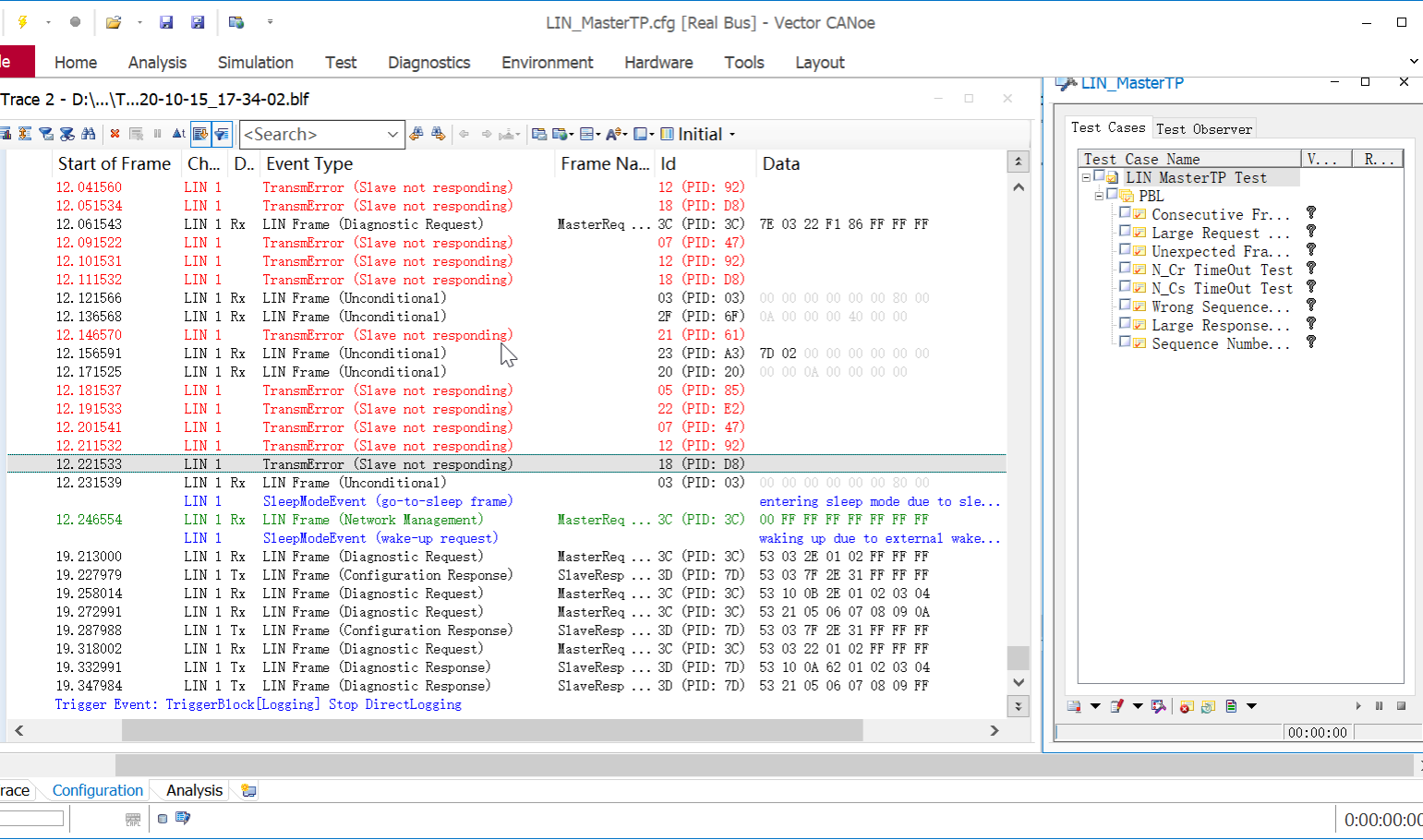Image resolution: width=1423 pixels, height=840 pixels.
Task: Open the Environment ribbon tab
Action: [x=548, y=63]
